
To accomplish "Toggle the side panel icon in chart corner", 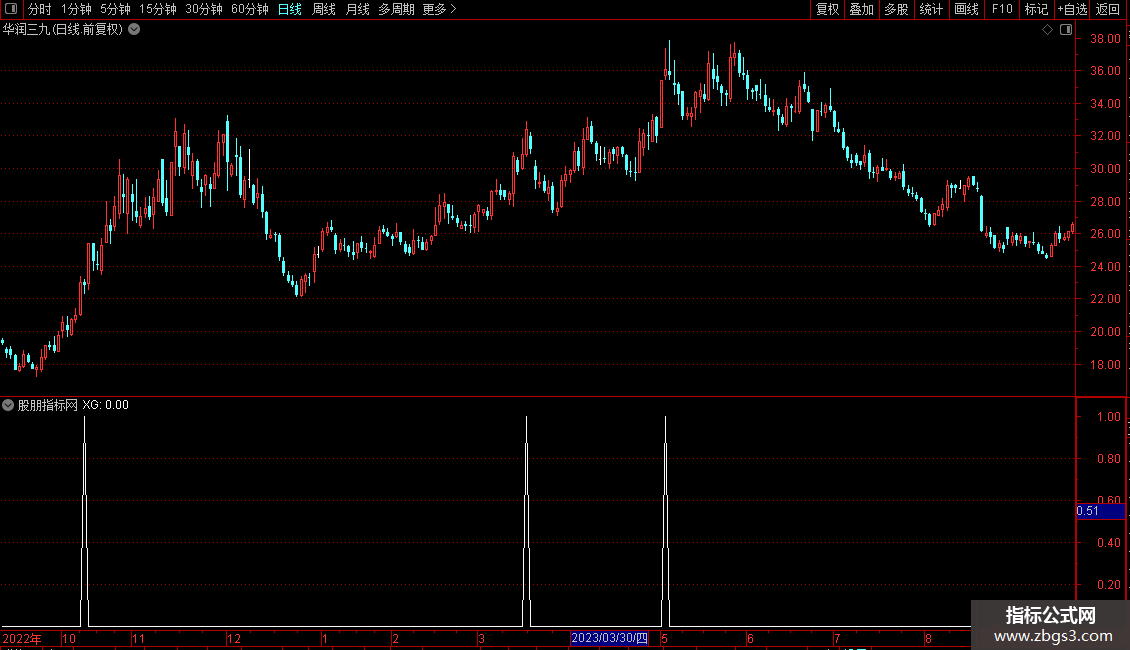I will (x=1066, y=30).
